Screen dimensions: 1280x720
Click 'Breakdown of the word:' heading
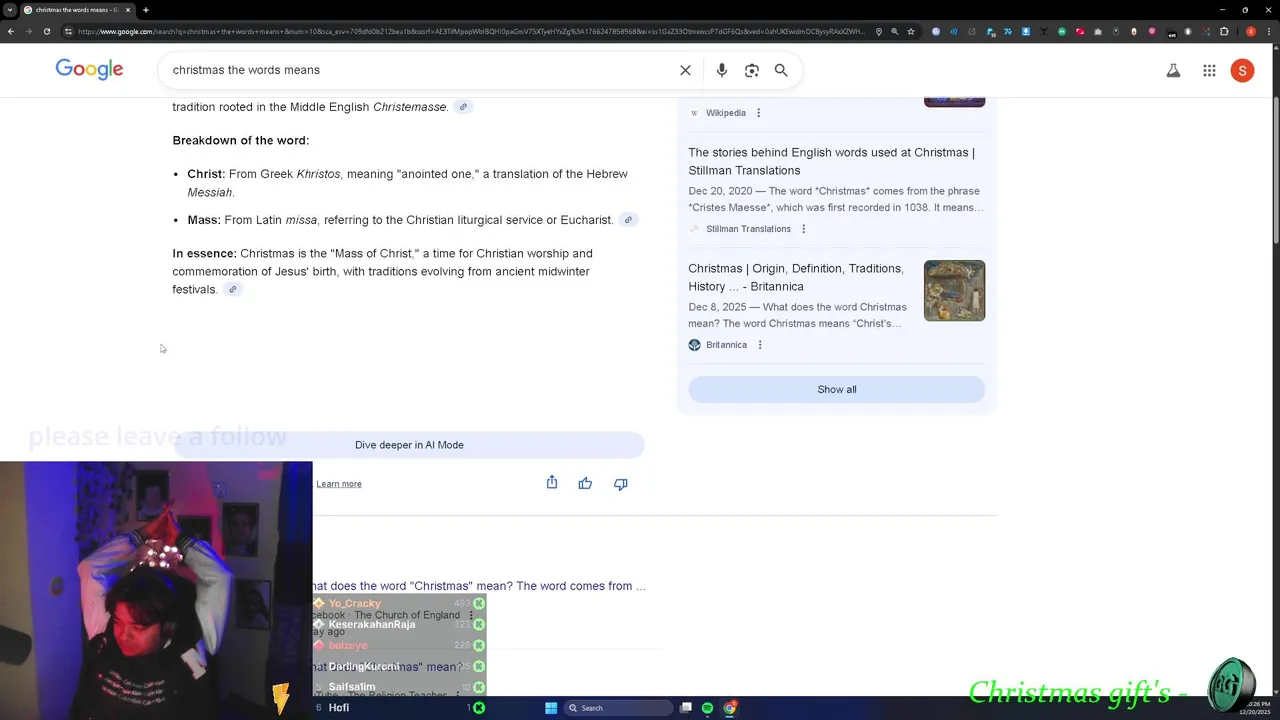pyautogui.click(x=240, y=140)
